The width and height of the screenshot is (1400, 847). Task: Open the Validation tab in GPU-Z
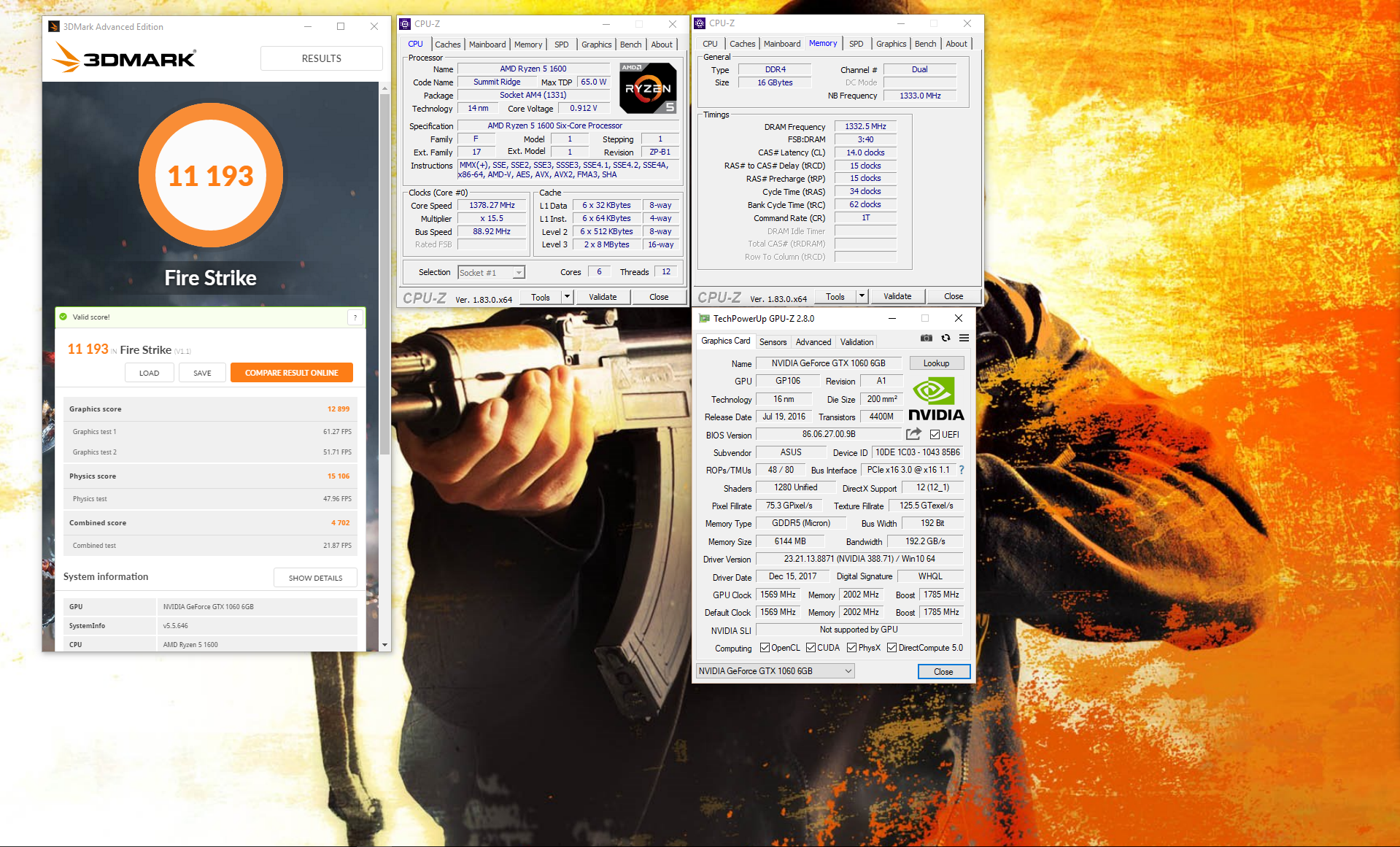tap(856, 342)
